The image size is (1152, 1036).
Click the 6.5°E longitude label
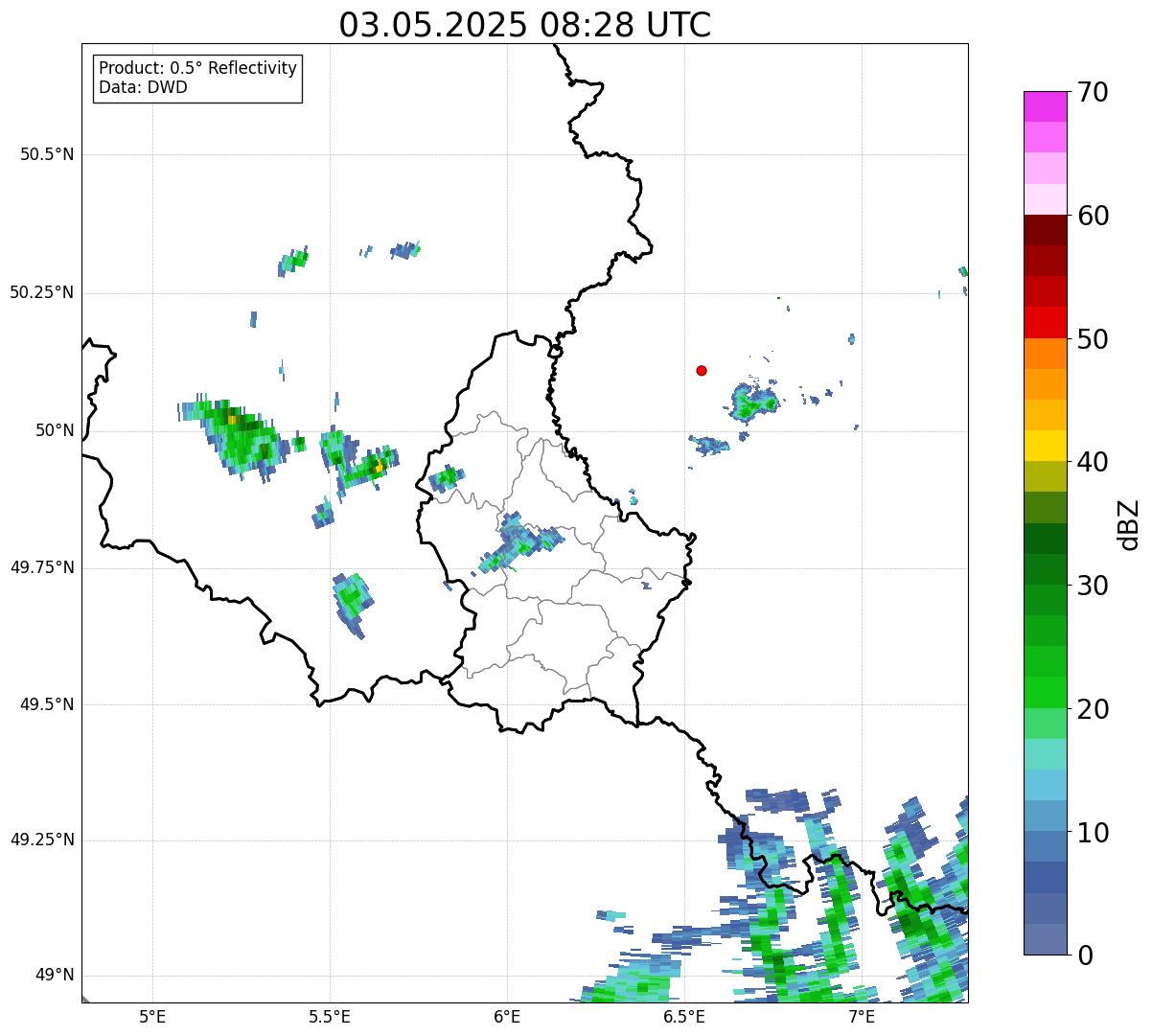[684, 1016]
